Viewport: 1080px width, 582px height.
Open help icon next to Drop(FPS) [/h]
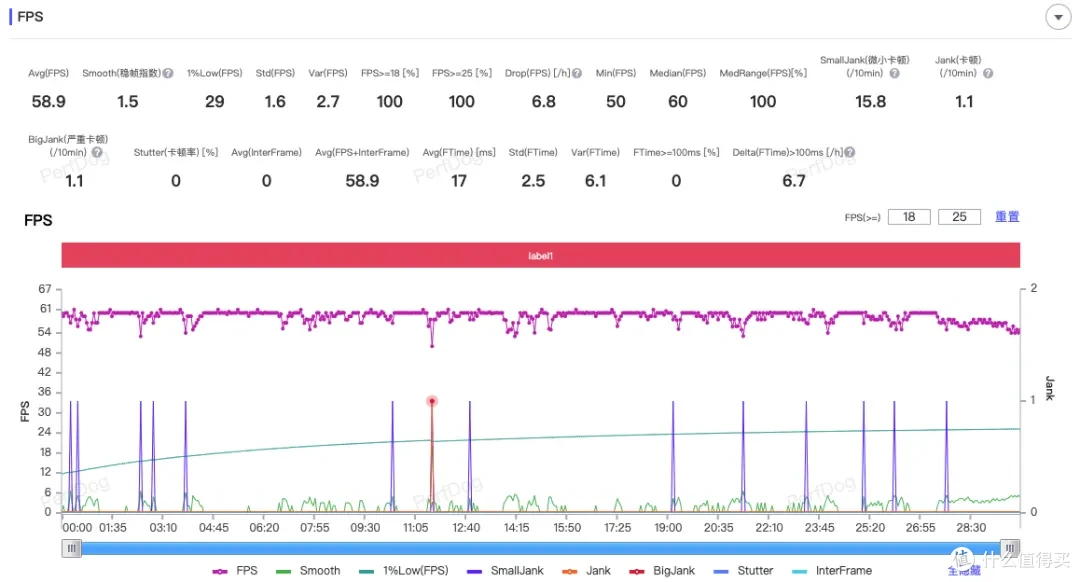(577, 73)
